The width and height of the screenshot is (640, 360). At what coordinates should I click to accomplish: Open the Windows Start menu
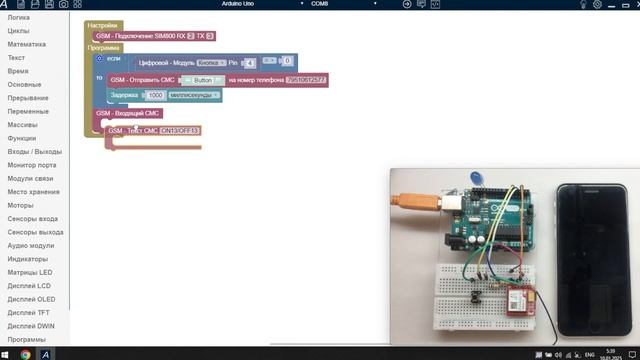pos(5,354)
